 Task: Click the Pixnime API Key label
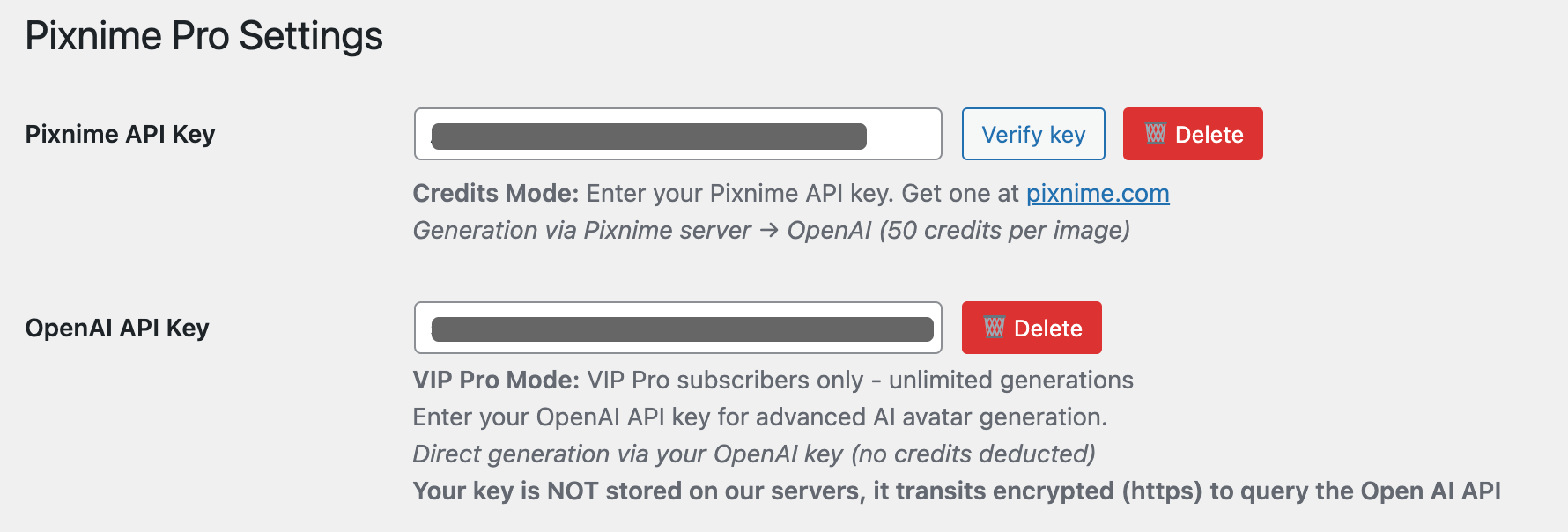click(x=120, y=134)
